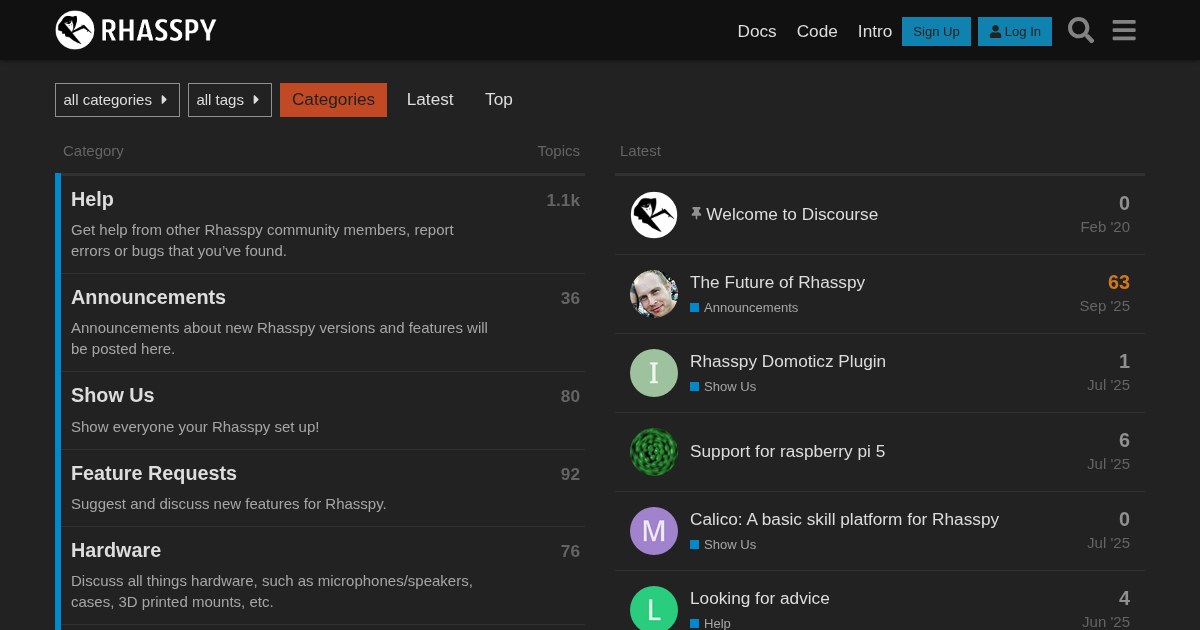Click the Topics column header
Viewport: 1200px width, 630px height.
(558, 151)
